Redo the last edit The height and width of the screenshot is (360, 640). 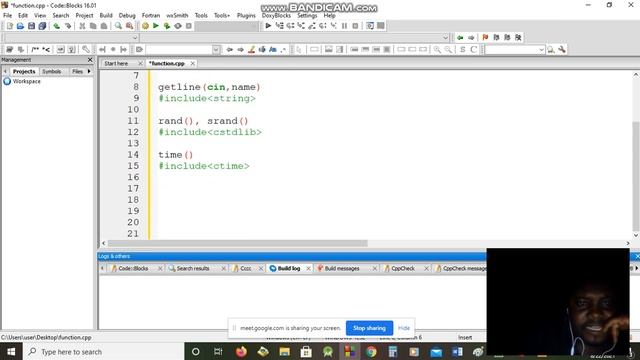pos(68,26)
